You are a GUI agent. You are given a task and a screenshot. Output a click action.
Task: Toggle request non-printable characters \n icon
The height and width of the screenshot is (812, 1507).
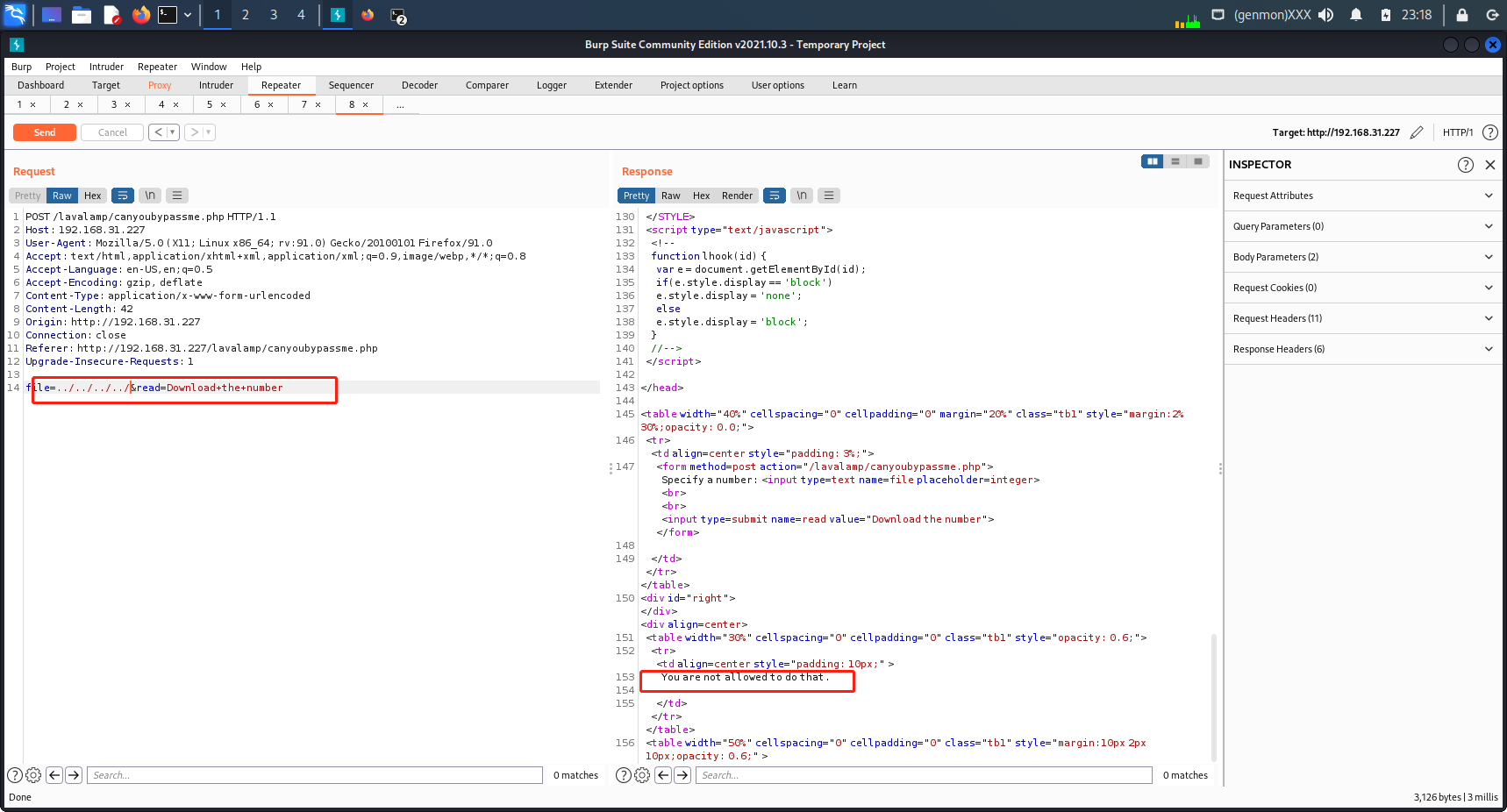(x=150, y=196)
